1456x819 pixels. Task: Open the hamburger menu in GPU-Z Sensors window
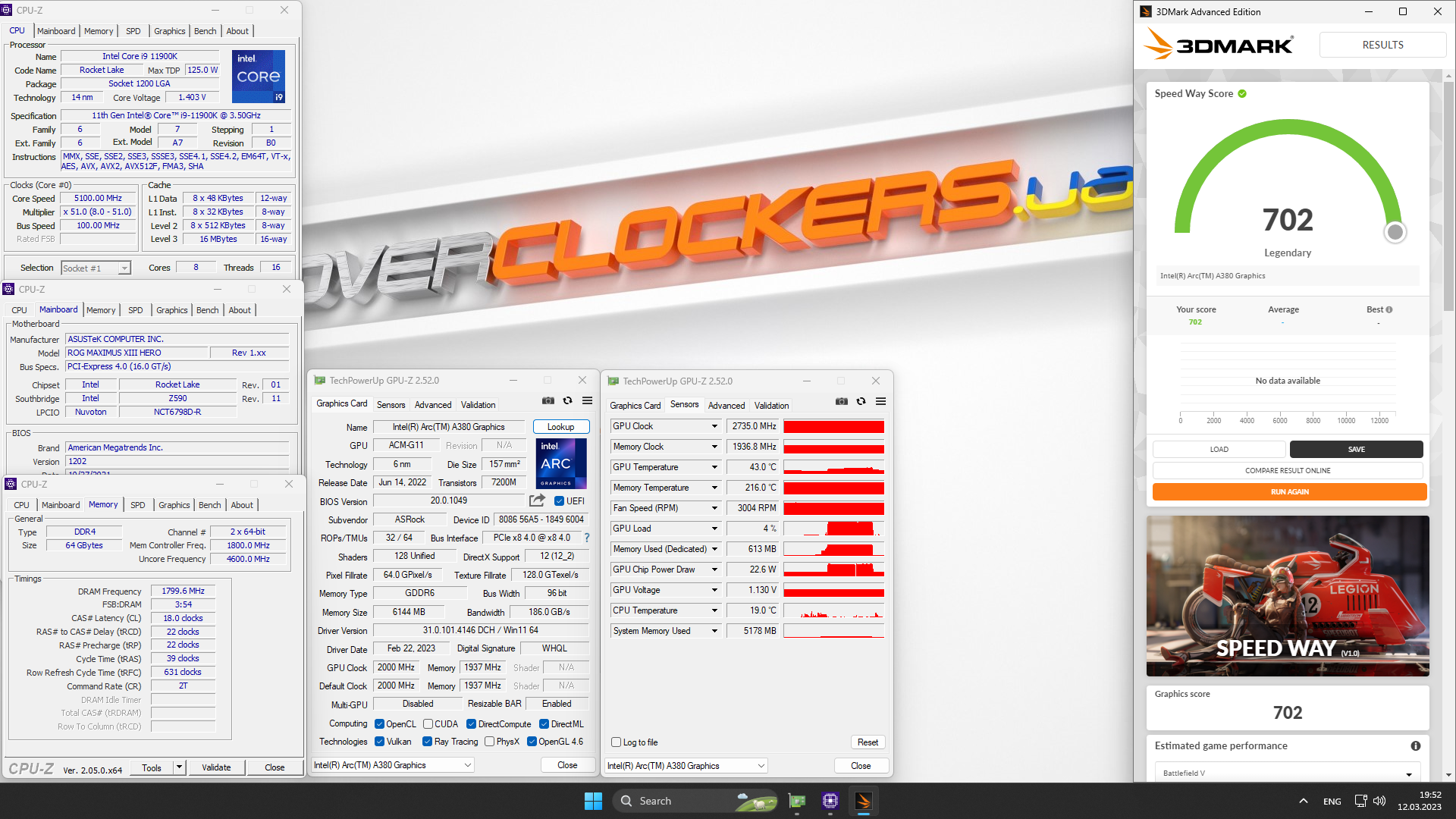coord(880,401)
